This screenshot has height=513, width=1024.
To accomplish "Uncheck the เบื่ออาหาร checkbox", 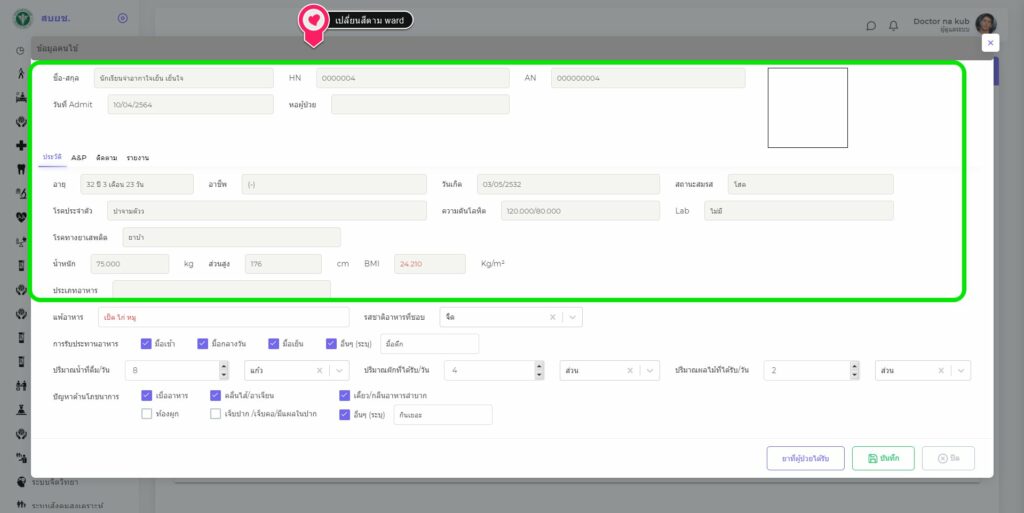I will coord(147,395).
